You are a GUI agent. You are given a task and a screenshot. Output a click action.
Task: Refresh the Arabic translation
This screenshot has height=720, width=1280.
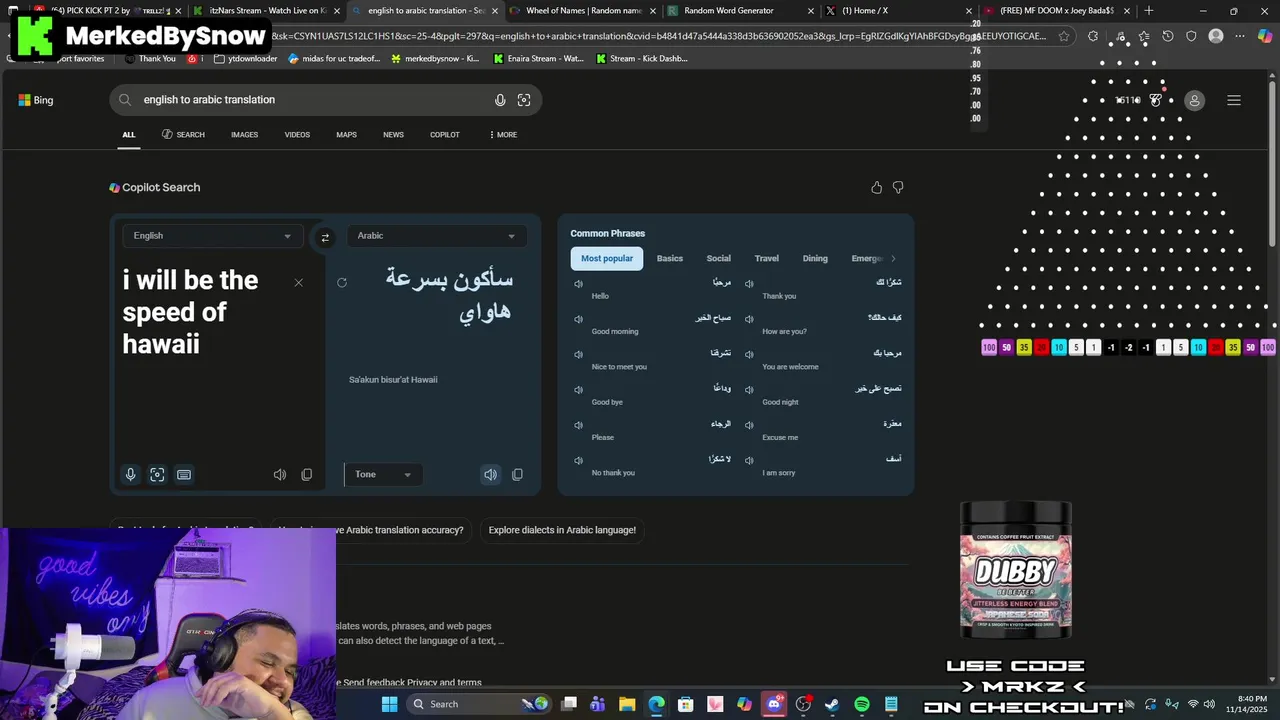(x=342, y=283)
